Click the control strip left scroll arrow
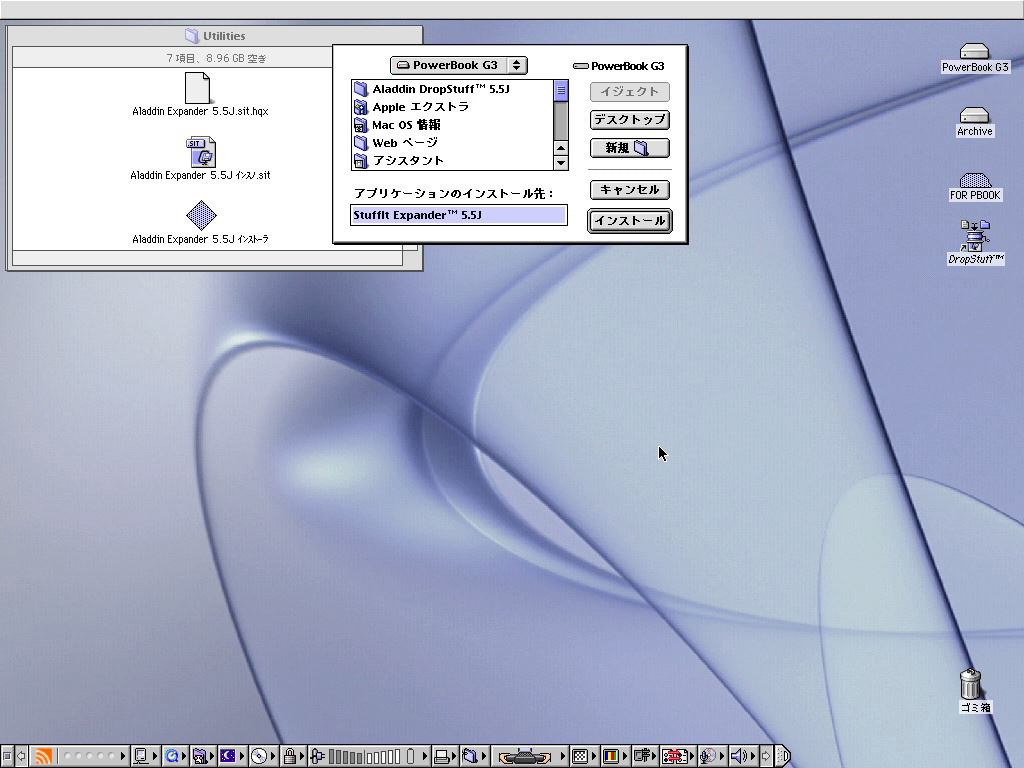This screenshot has width=1024, height=768. (21, 756)
